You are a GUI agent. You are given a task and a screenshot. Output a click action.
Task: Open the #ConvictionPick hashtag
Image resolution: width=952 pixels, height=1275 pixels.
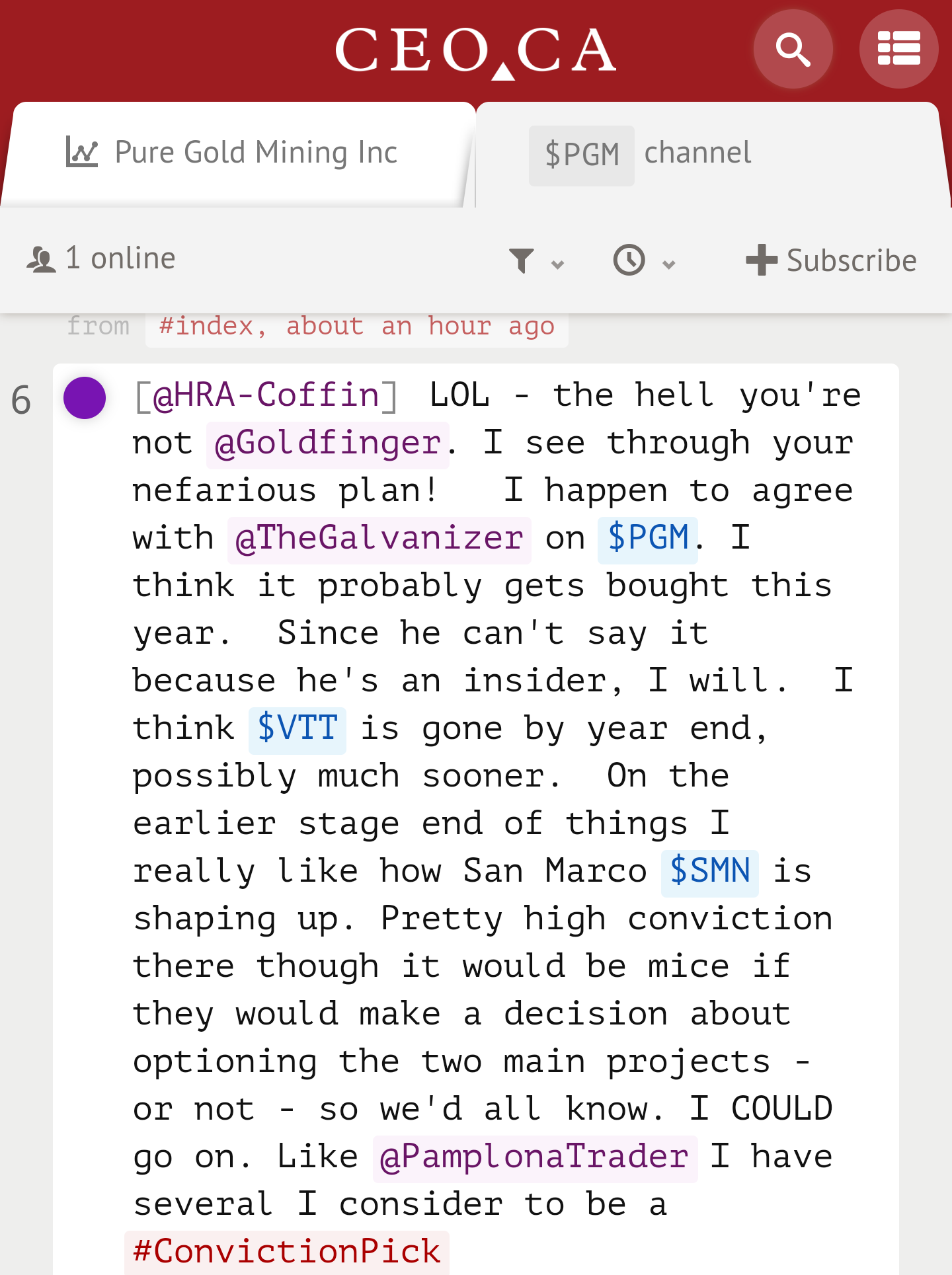coord(287,1252)
